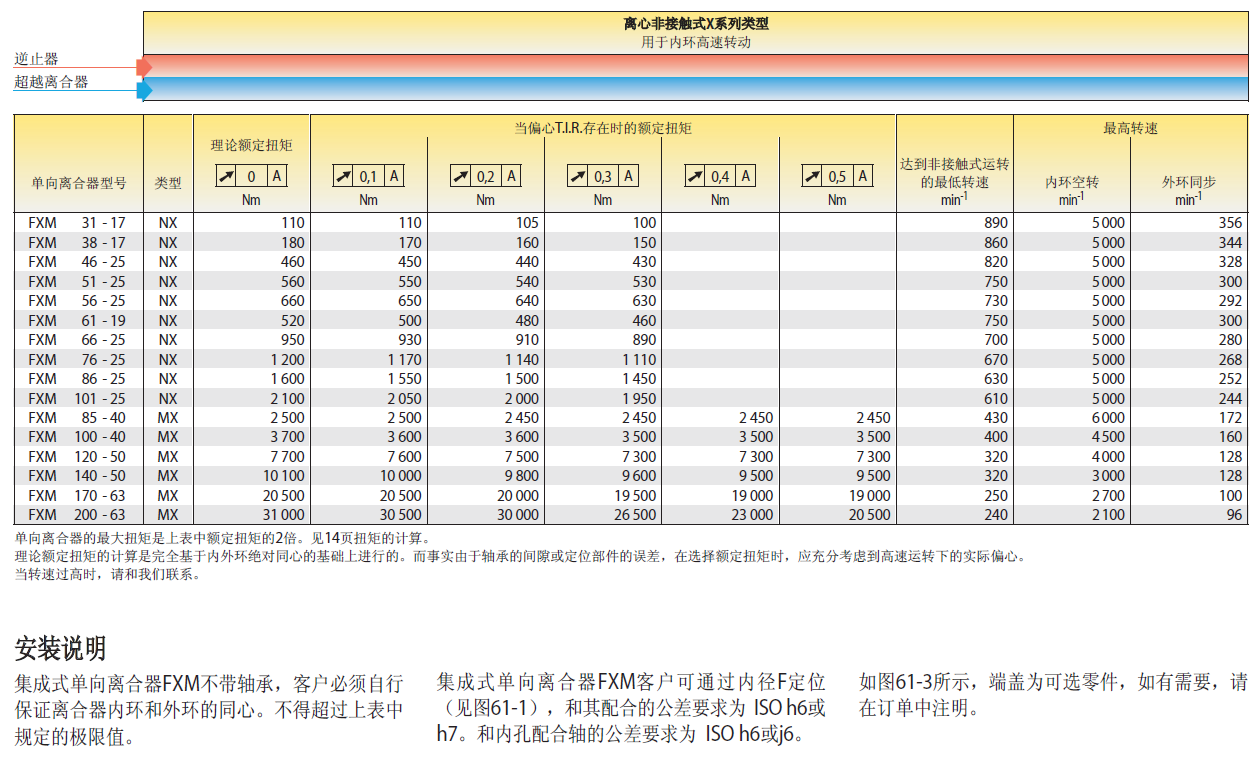This screenshot has height=768, width=1260.
Task: Select model FXM 200 - 63
Action: [77, 515]
